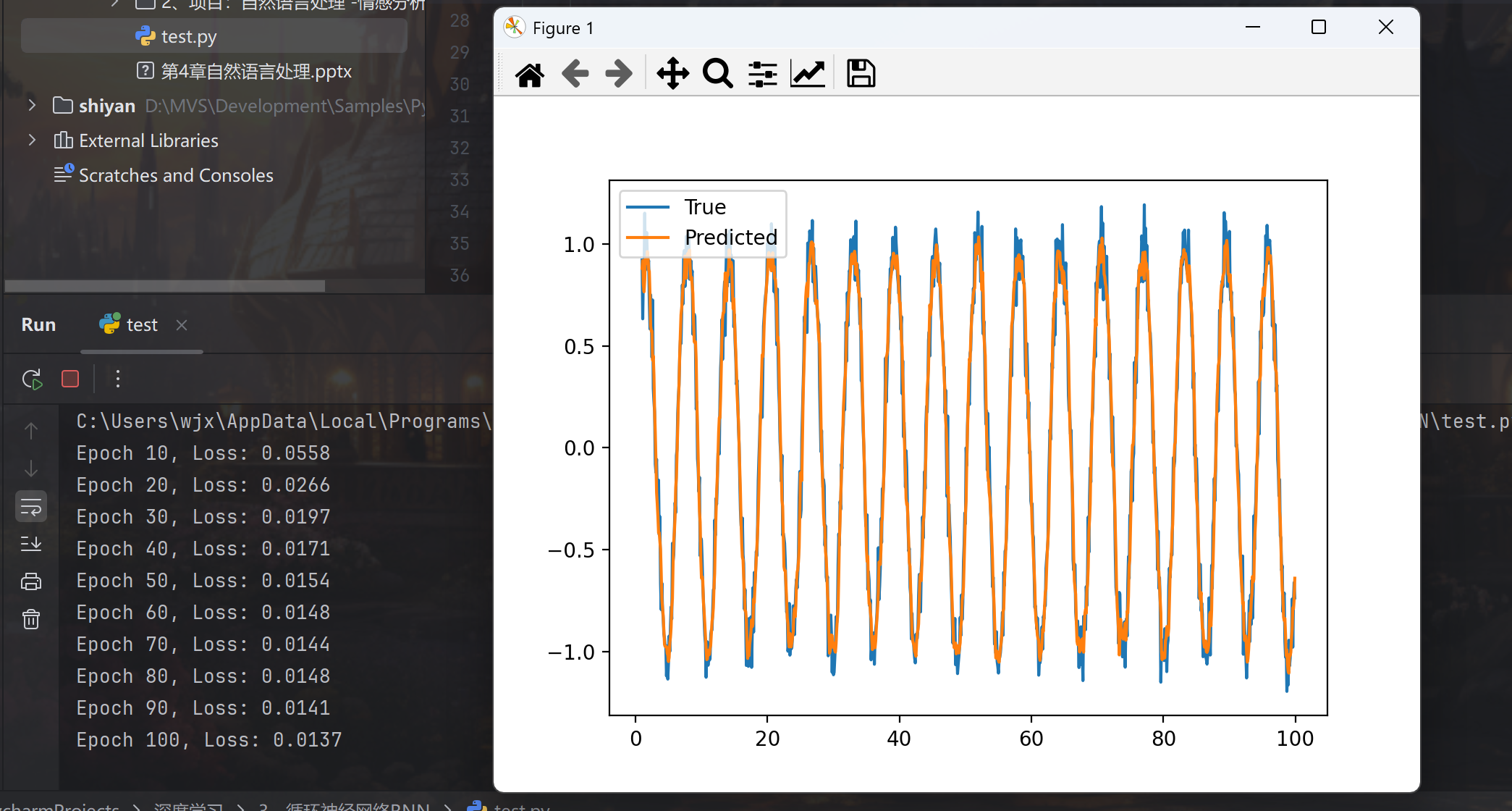Open Edit axis and curve parameters
Image resolution: width=1512 pixels, height=811 pixels.
[807, 74]
